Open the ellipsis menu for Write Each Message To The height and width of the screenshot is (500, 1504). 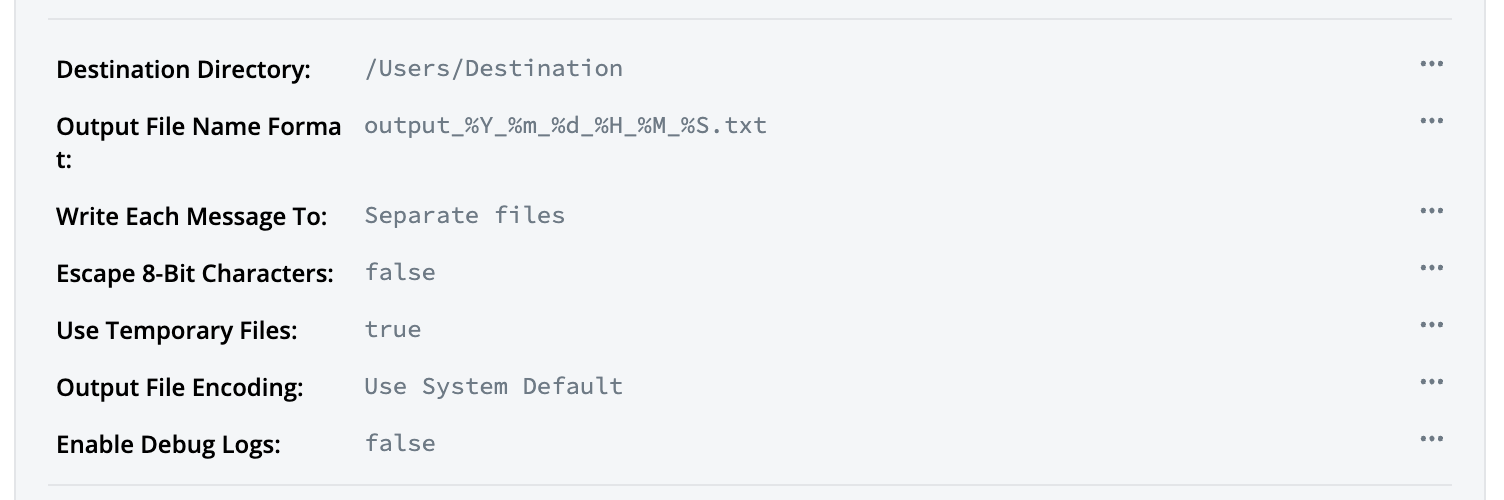click(x=1431, y=211)
